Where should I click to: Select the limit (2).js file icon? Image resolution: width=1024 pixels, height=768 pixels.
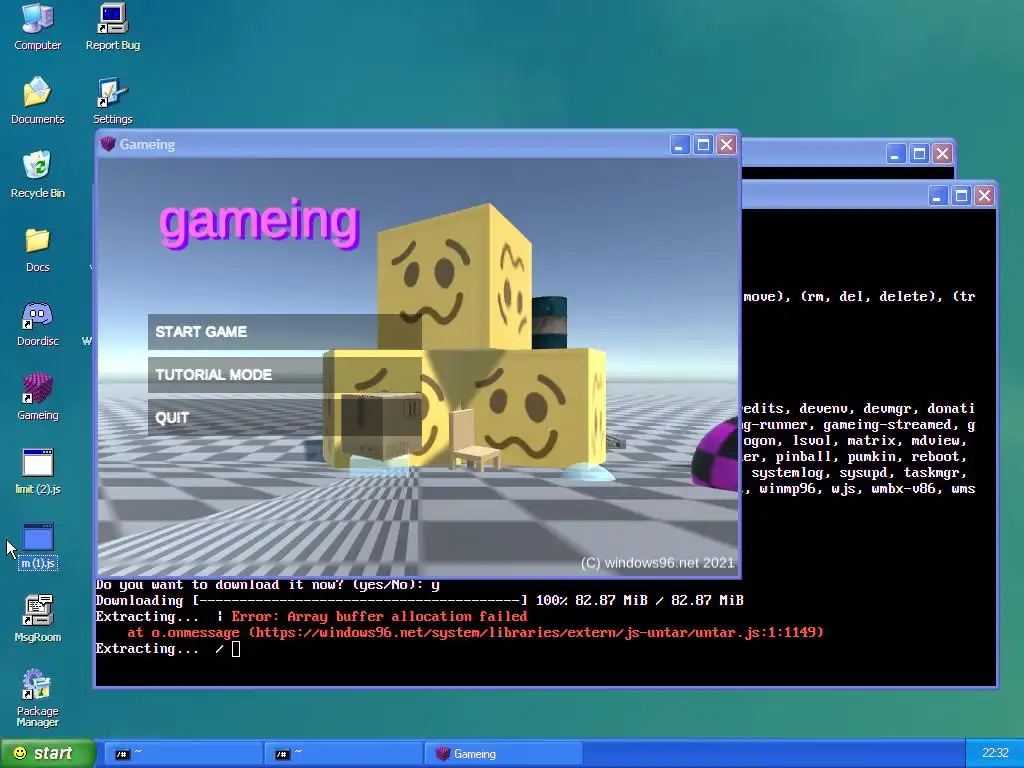(x=37, y=470)
